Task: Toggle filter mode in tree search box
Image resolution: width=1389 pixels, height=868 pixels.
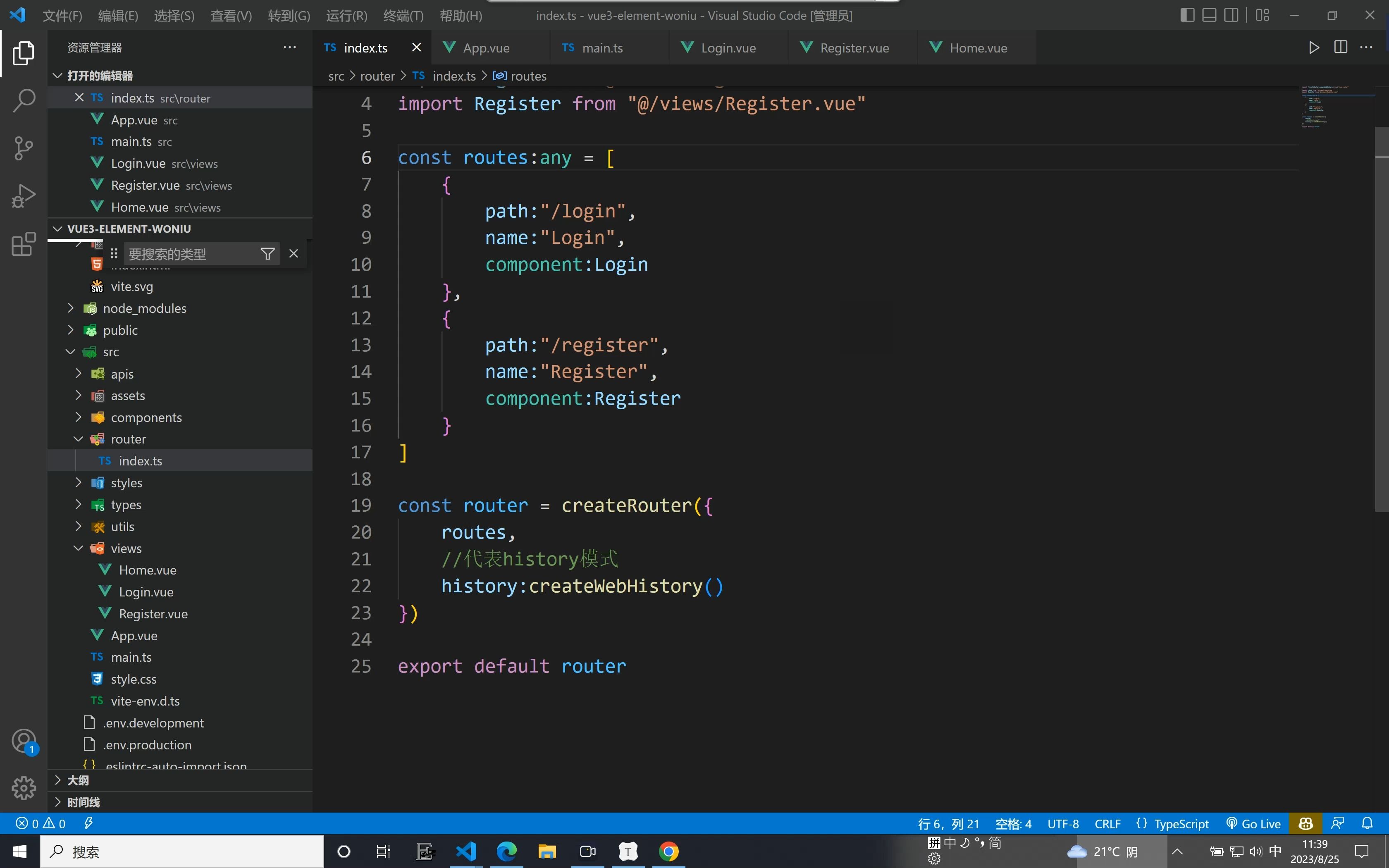Action: tap(267, 254)
